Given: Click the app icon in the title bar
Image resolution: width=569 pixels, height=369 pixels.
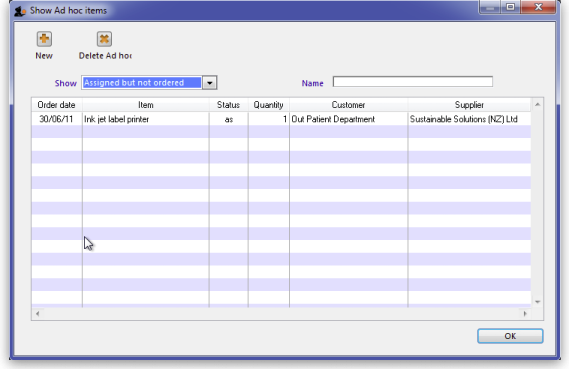Looking at the screenshot, I should point(20,11).
